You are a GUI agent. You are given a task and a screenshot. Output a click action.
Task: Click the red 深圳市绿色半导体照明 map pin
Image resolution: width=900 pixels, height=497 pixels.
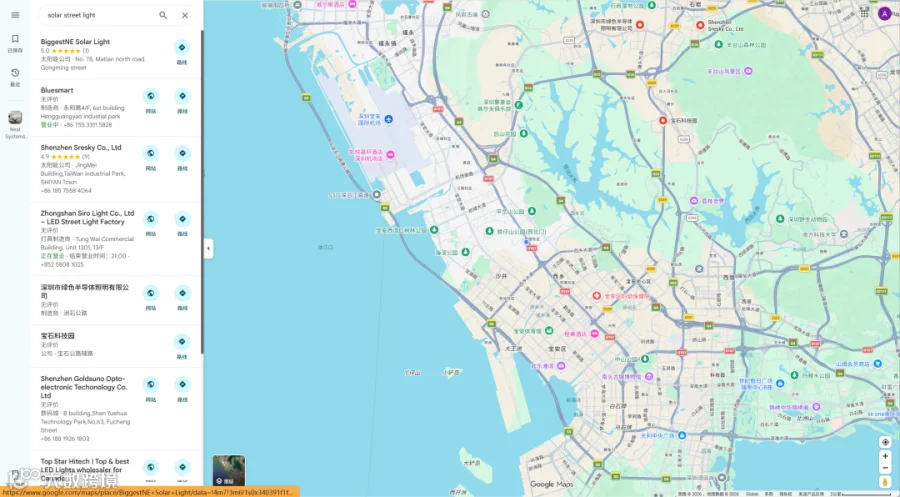pyautogui.click(x=640, y=25)
